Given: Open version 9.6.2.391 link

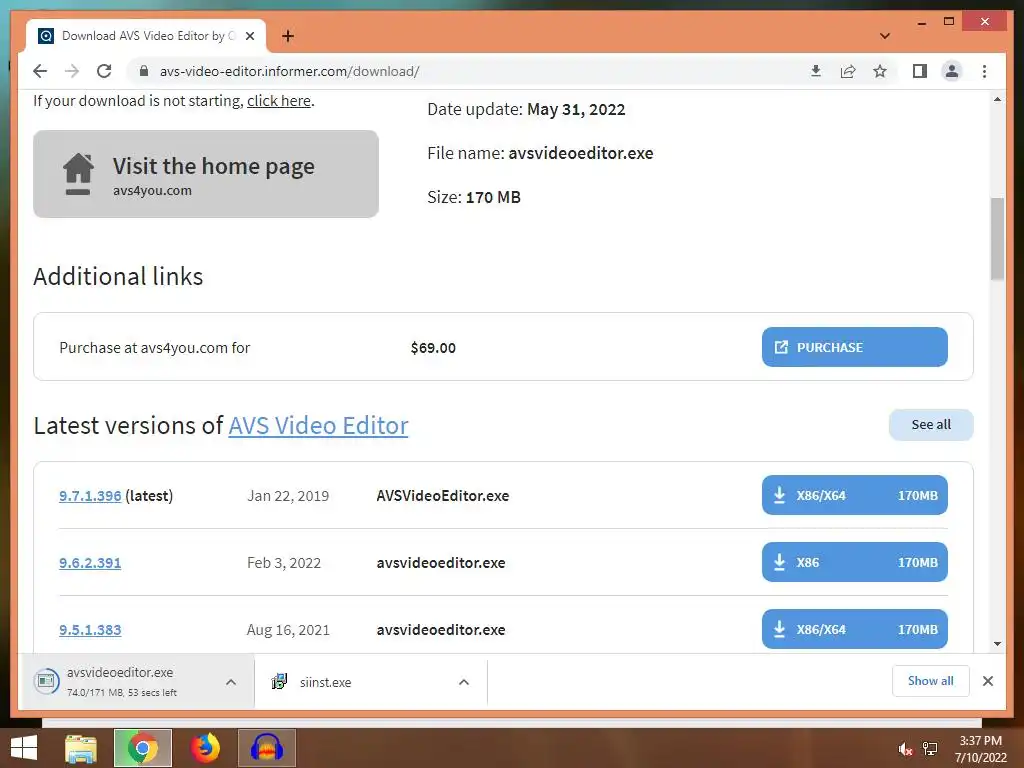Looking at the screenshot, I should pyautogui.click(x=90, y=563).
